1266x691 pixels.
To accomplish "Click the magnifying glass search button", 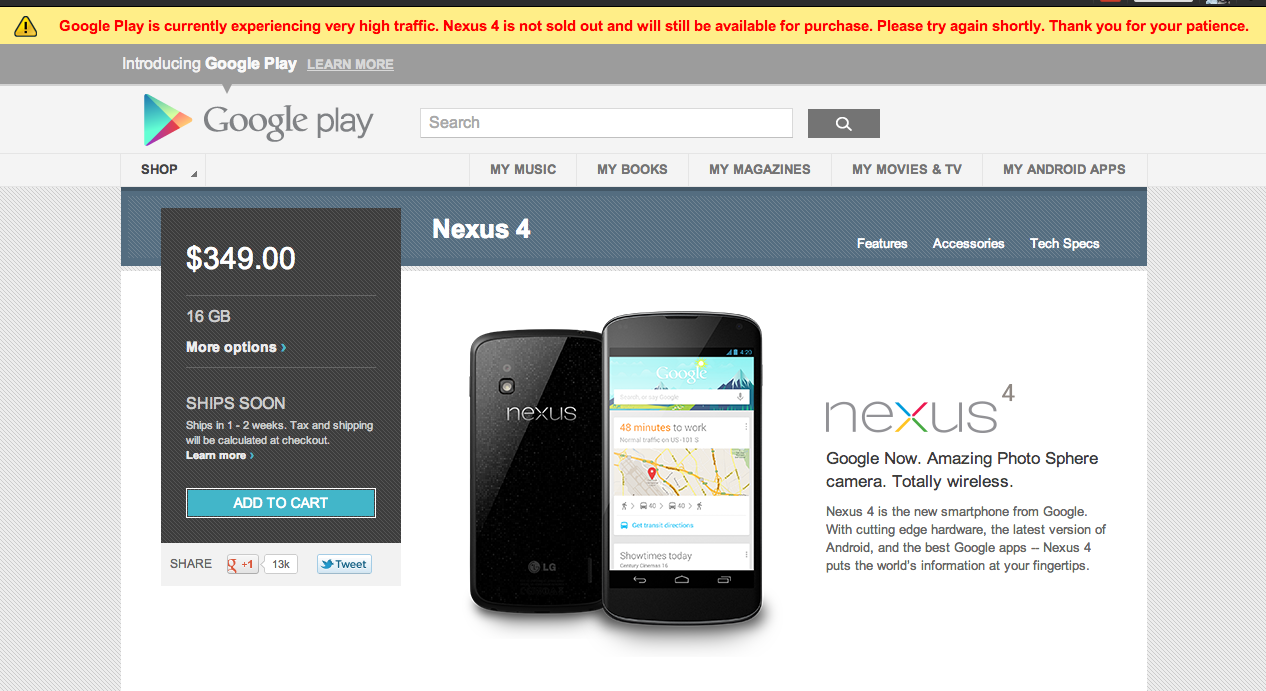I will (x=843, y=123).
